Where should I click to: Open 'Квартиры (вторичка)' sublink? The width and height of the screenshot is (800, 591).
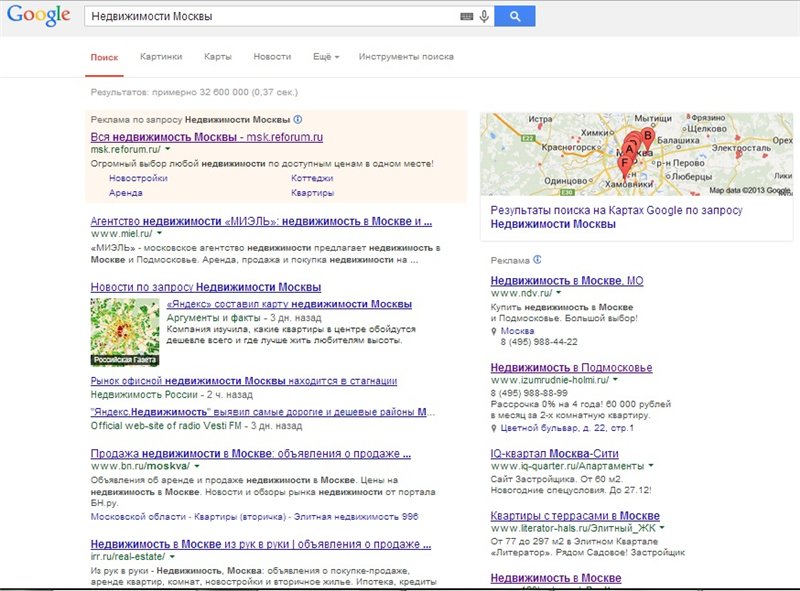[x=240, y=516]
